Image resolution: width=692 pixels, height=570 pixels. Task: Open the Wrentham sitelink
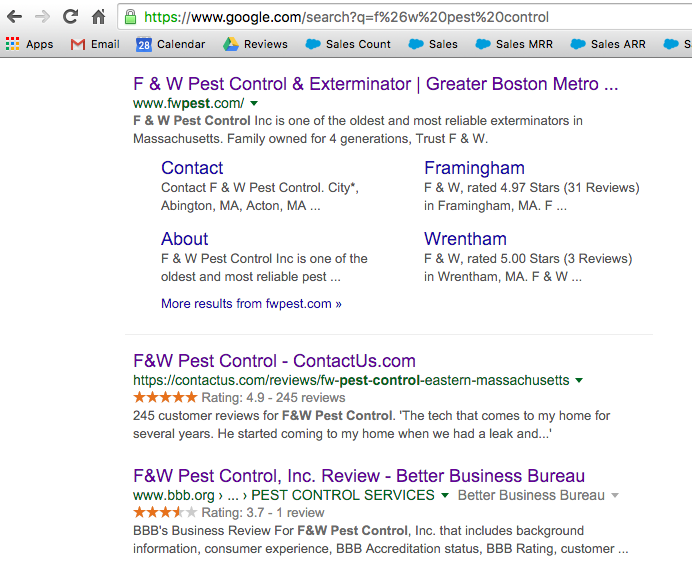[465, 239]
